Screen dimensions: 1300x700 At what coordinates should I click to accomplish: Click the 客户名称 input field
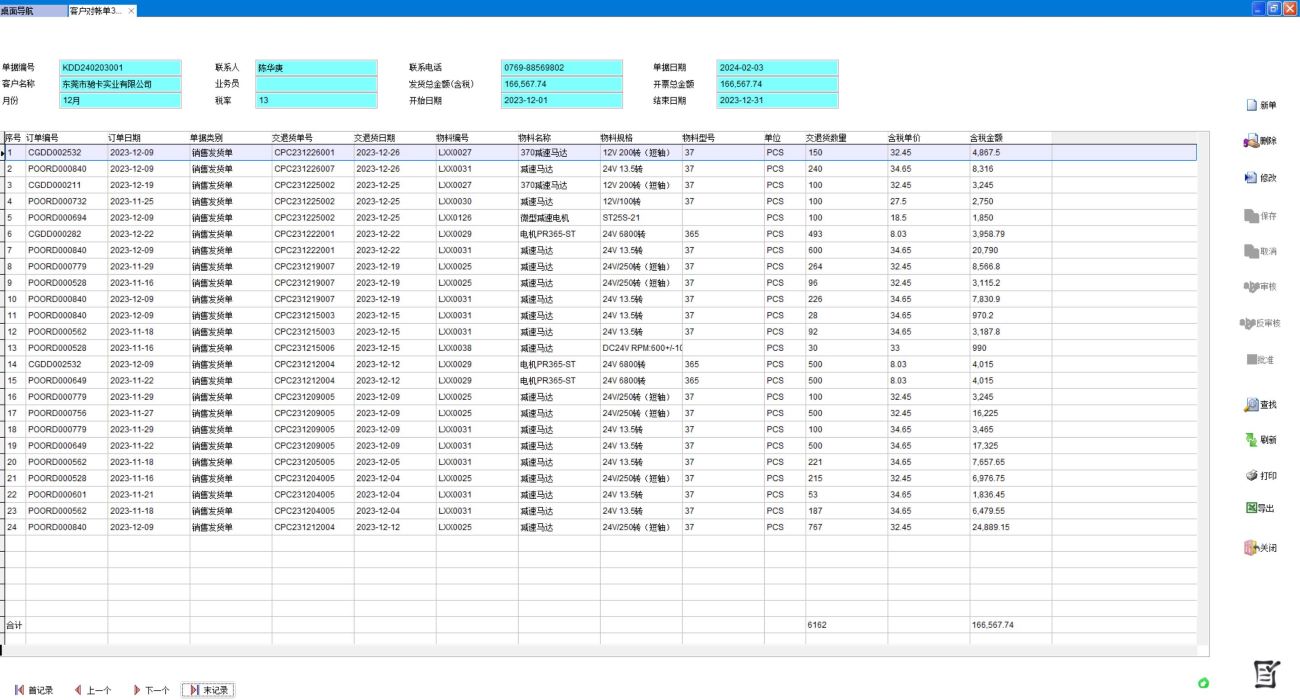[120, 84]
